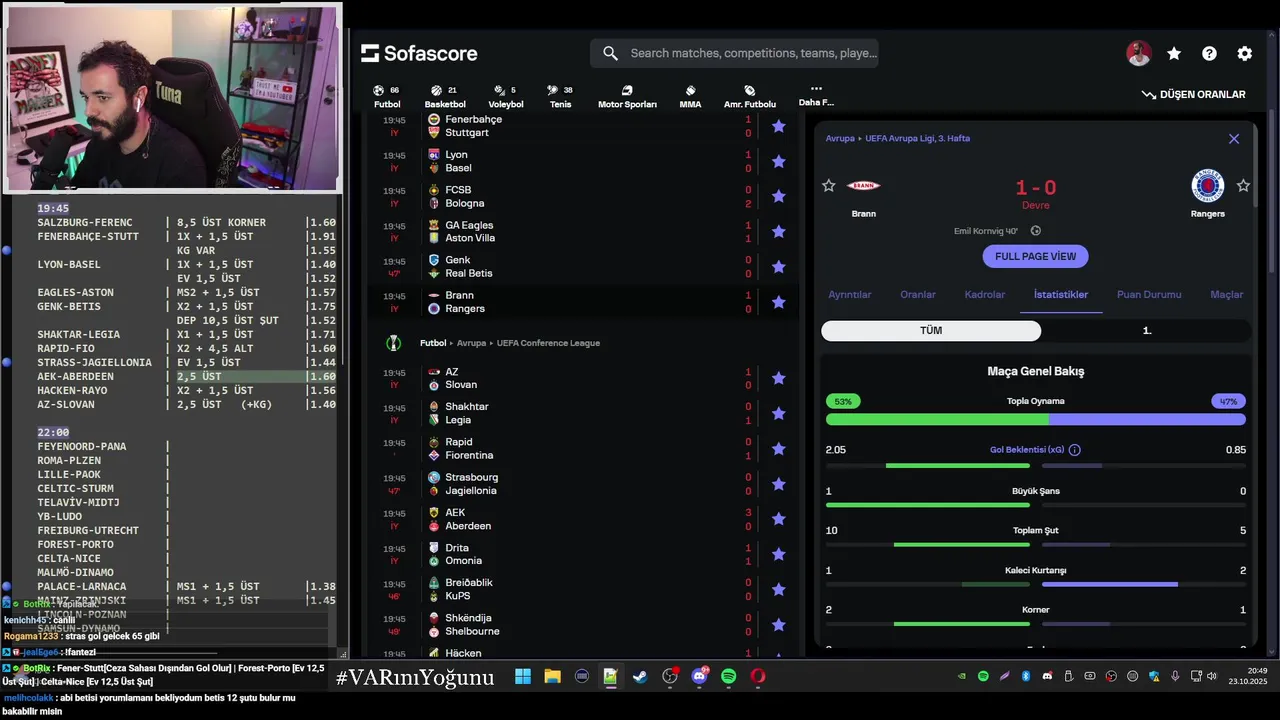
Task: Toggle favorite star for FCSB-Bologna match
Action: [778, 196]
